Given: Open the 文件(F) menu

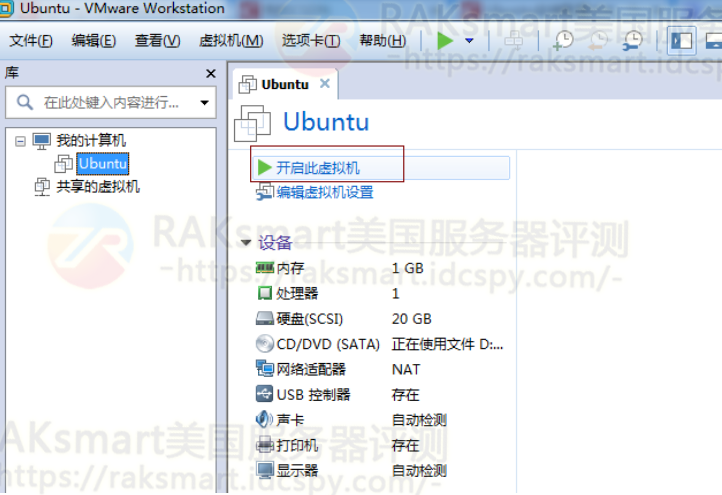Looking at the screenshot, I should click(31, 41).
